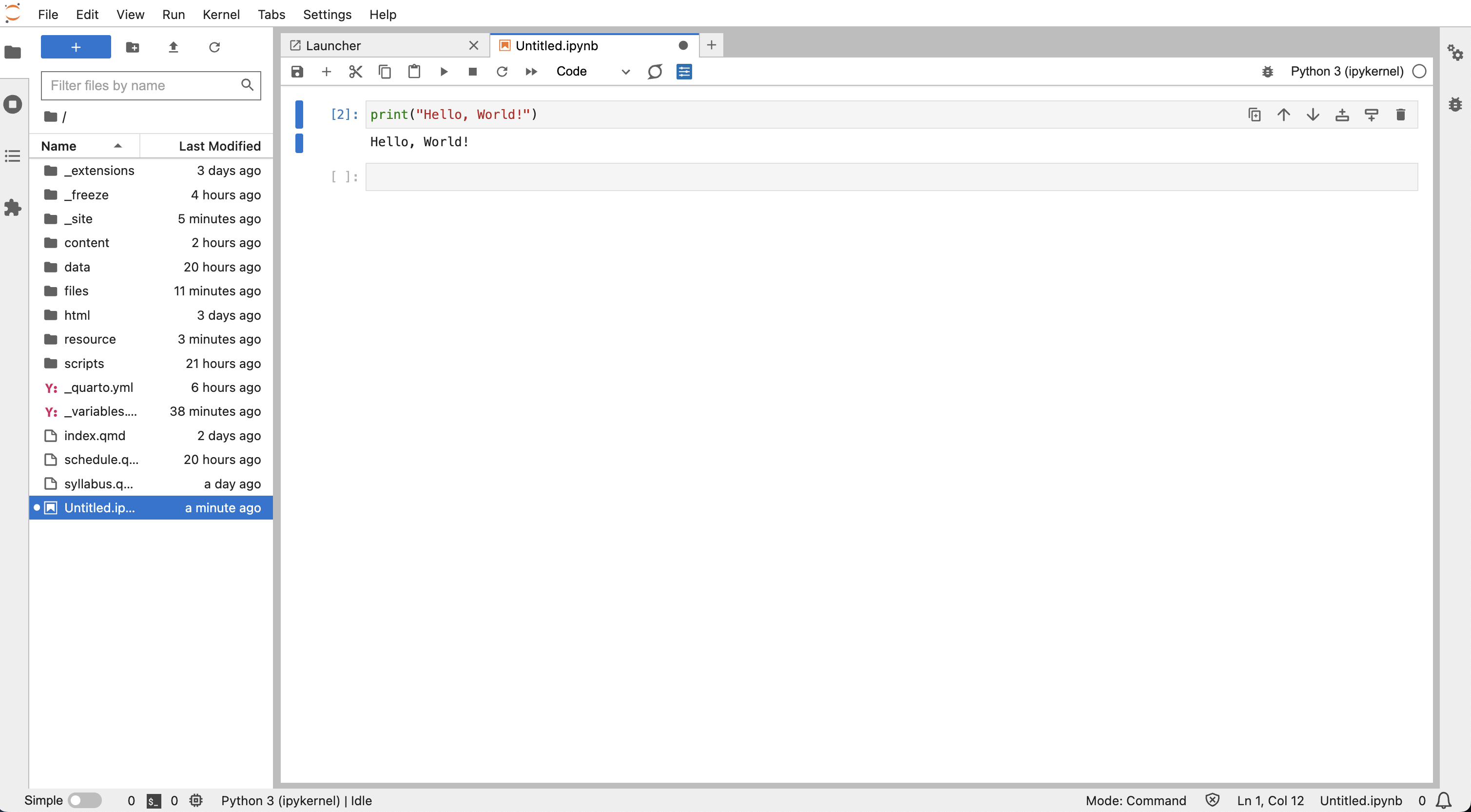Delete the cell with trash icon
1471x812 pixels.
point(1400,115)
